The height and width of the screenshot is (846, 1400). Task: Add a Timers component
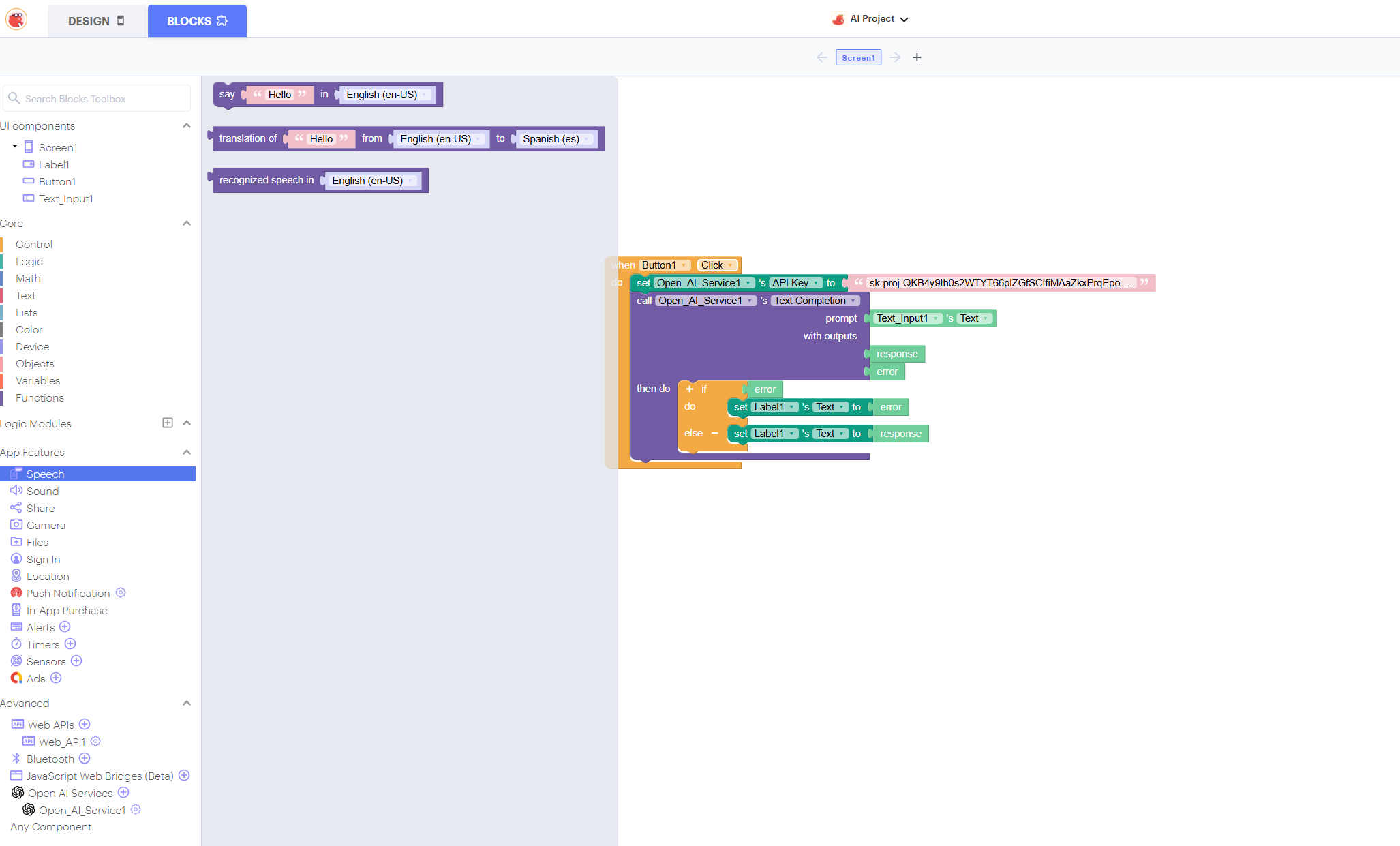pyautogui.click(x=70, y=644)
